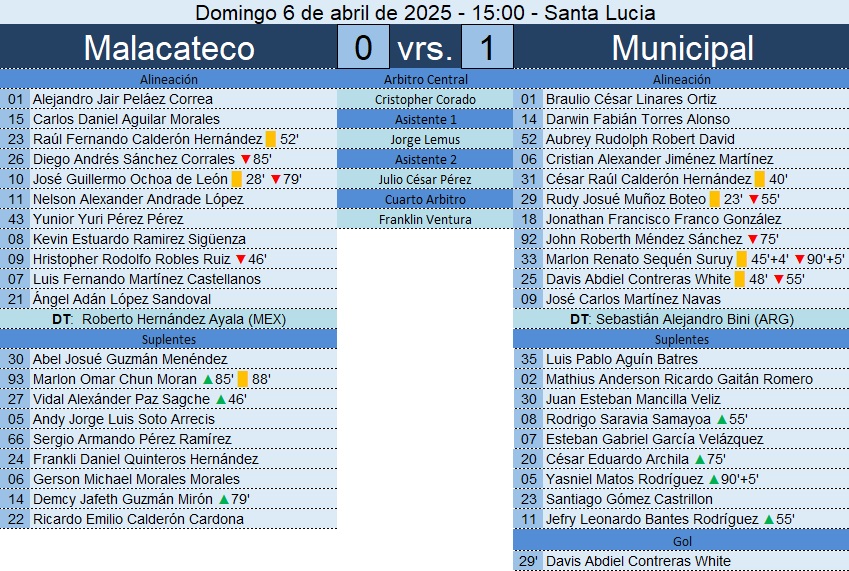The image size is (849, 571).
Task: Click referee name Cristopher Corado
Action: (425, 100)
